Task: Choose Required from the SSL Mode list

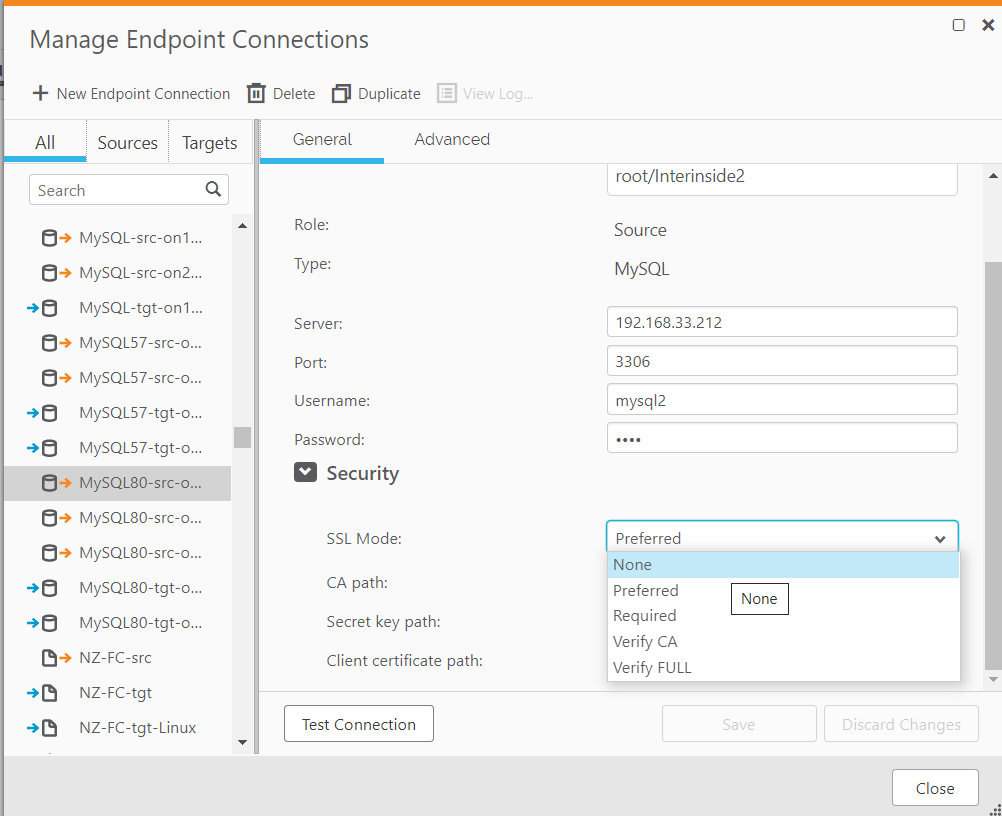Action: 645,616
